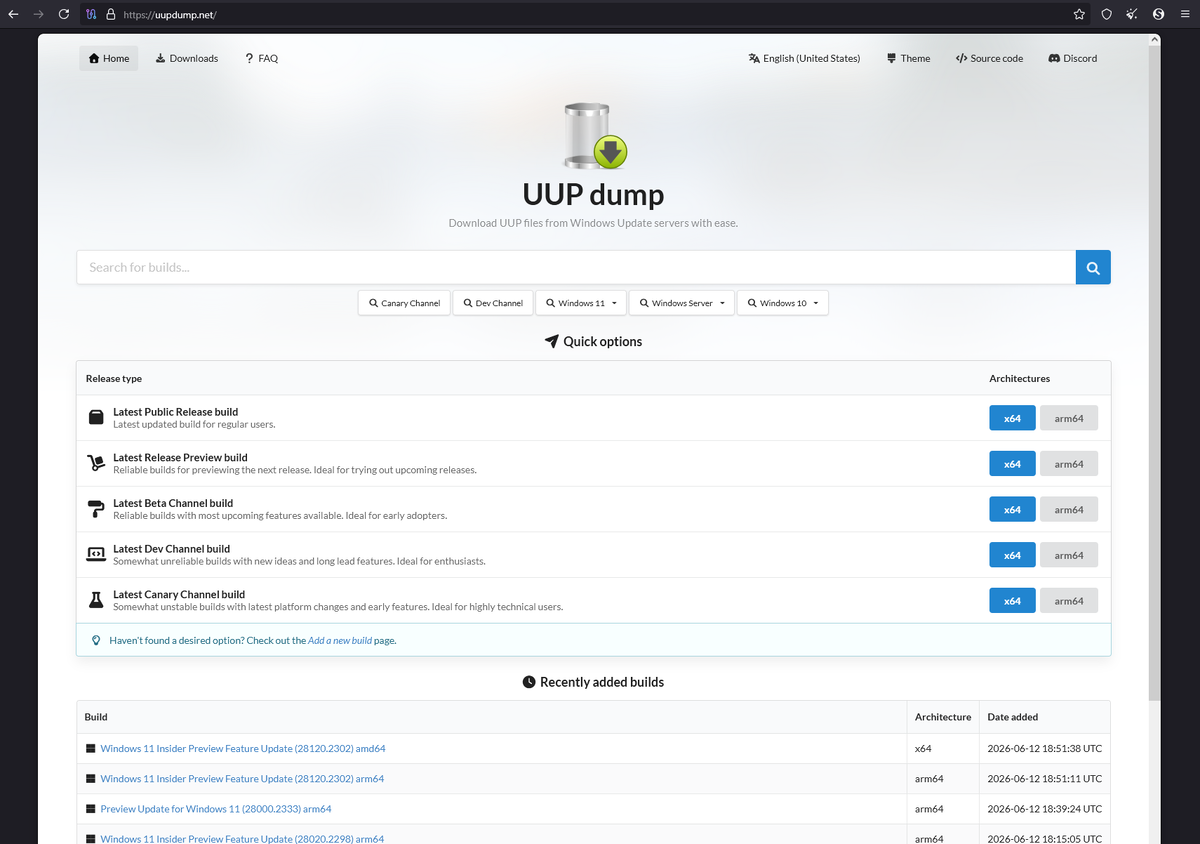This screenshot has width=1200, height=844.
Task: Open the Theme switcher
Action: [x=908, y=58]
